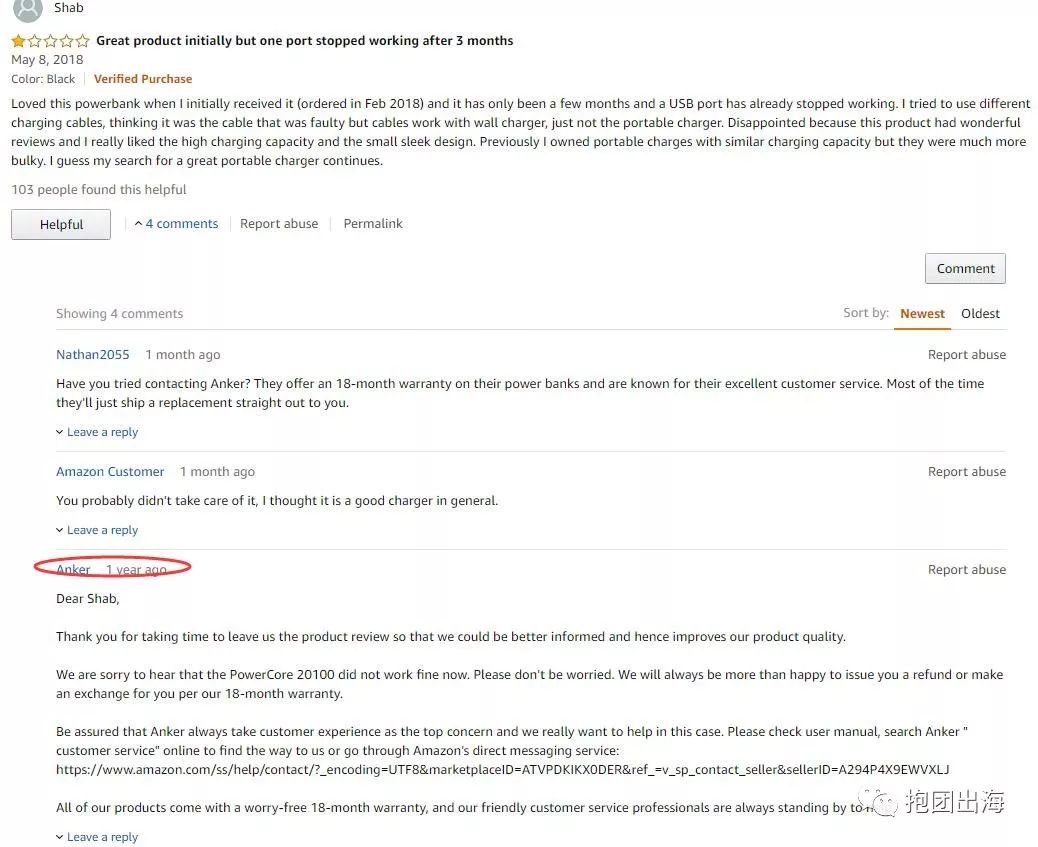Report abuse on Nathan2055's comment
The image size is (1038, 847).
coord(966,355)
